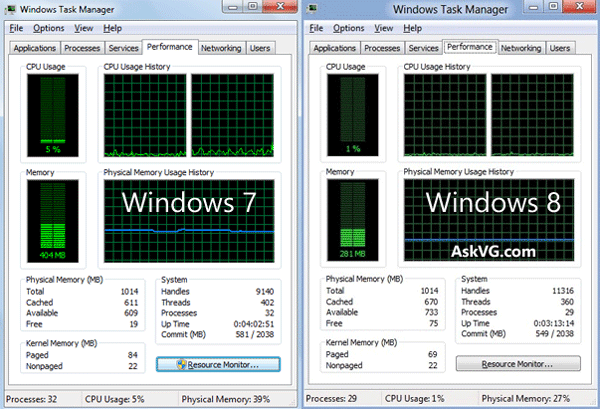Click Commit value 581 / 2038 in Windows 7
The height and width of the screenshot is (409, 600).
click(255, 334)
